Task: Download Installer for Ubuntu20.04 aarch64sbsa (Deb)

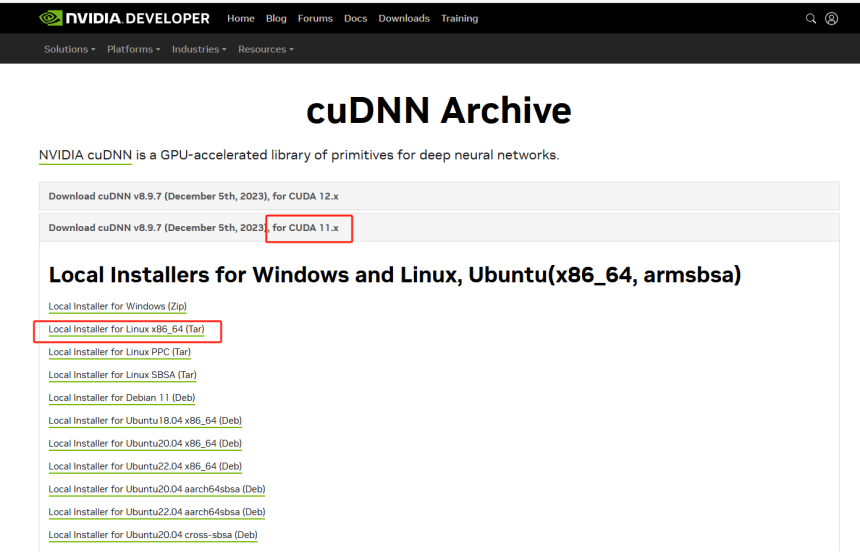Action: tap(157, 489)
